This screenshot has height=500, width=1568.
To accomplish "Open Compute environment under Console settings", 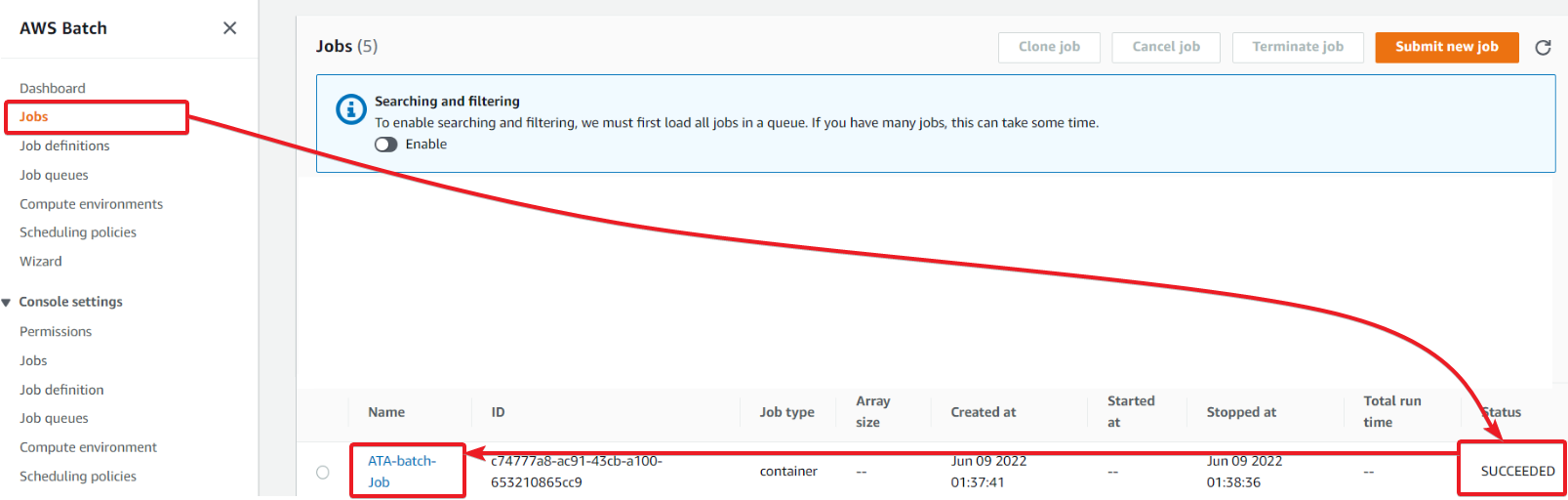I will coord(88,447).
